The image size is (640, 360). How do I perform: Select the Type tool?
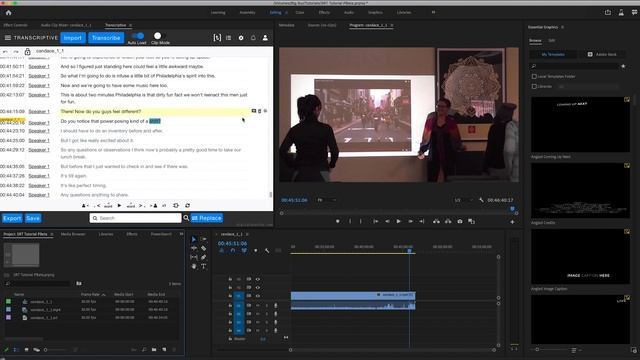coord(203,266)
